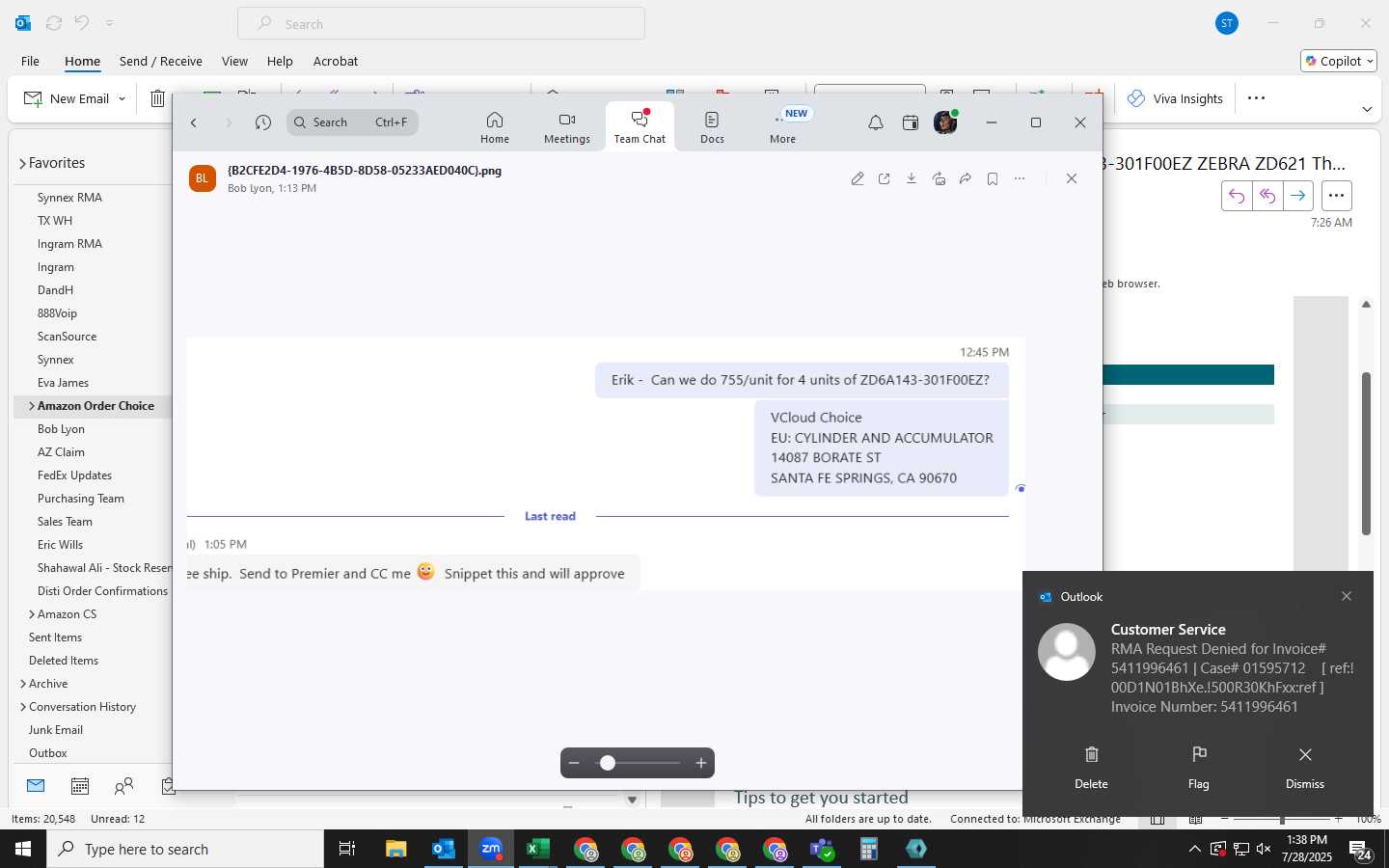
Task: Annotate the image with pencil icon
Action: (858, 178)
